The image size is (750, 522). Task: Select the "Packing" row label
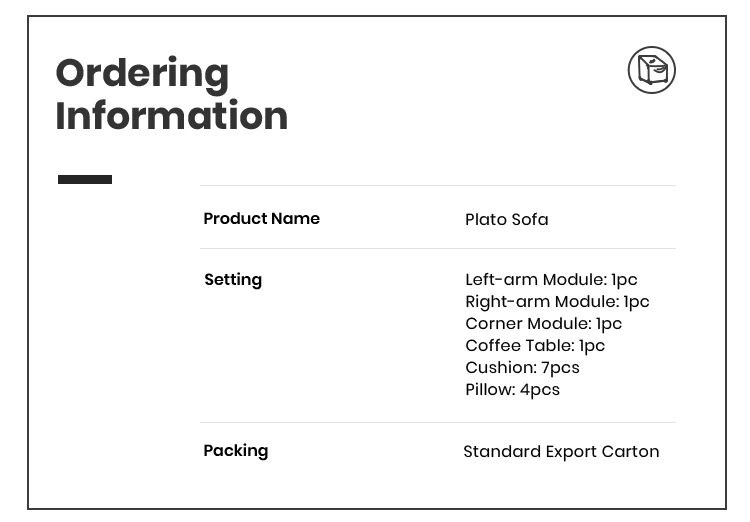click(x=236, y=451)
